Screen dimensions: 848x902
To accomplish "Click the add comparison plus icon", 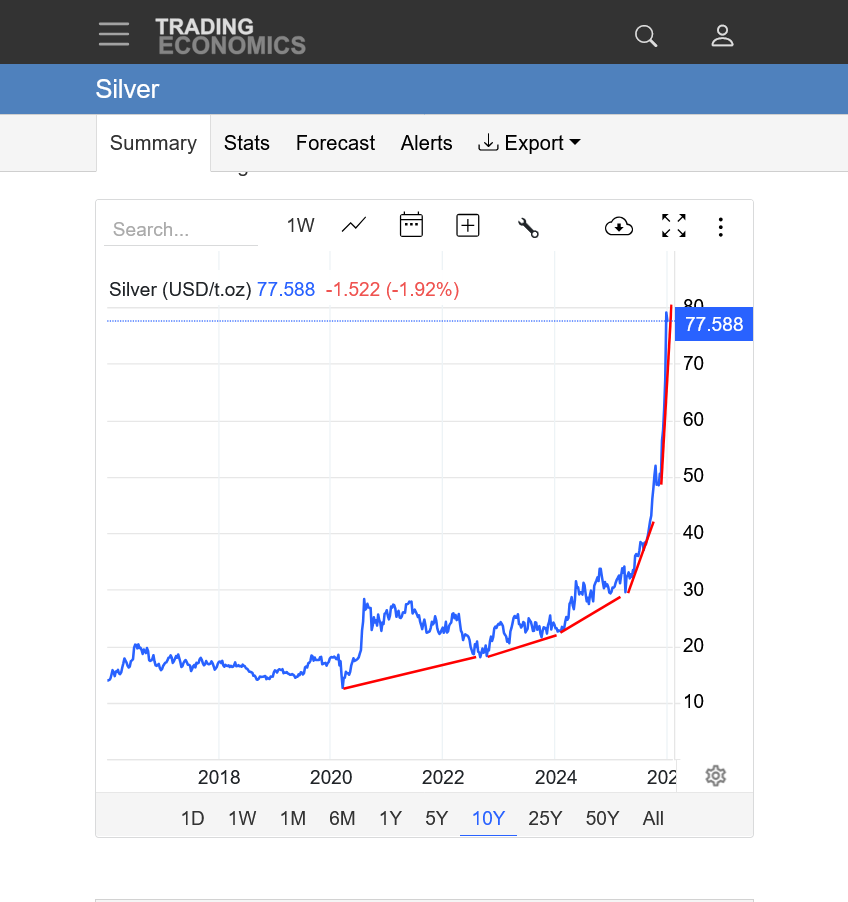I will click(468, 225).
